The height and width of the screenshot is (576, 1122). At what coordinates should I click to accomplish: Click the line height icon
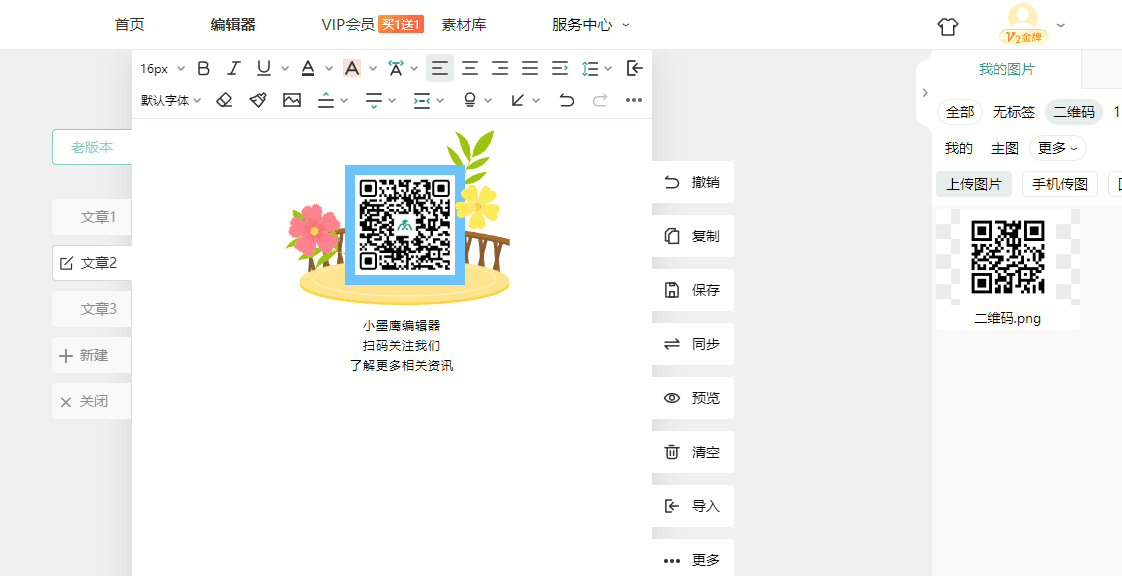(590, 69)
